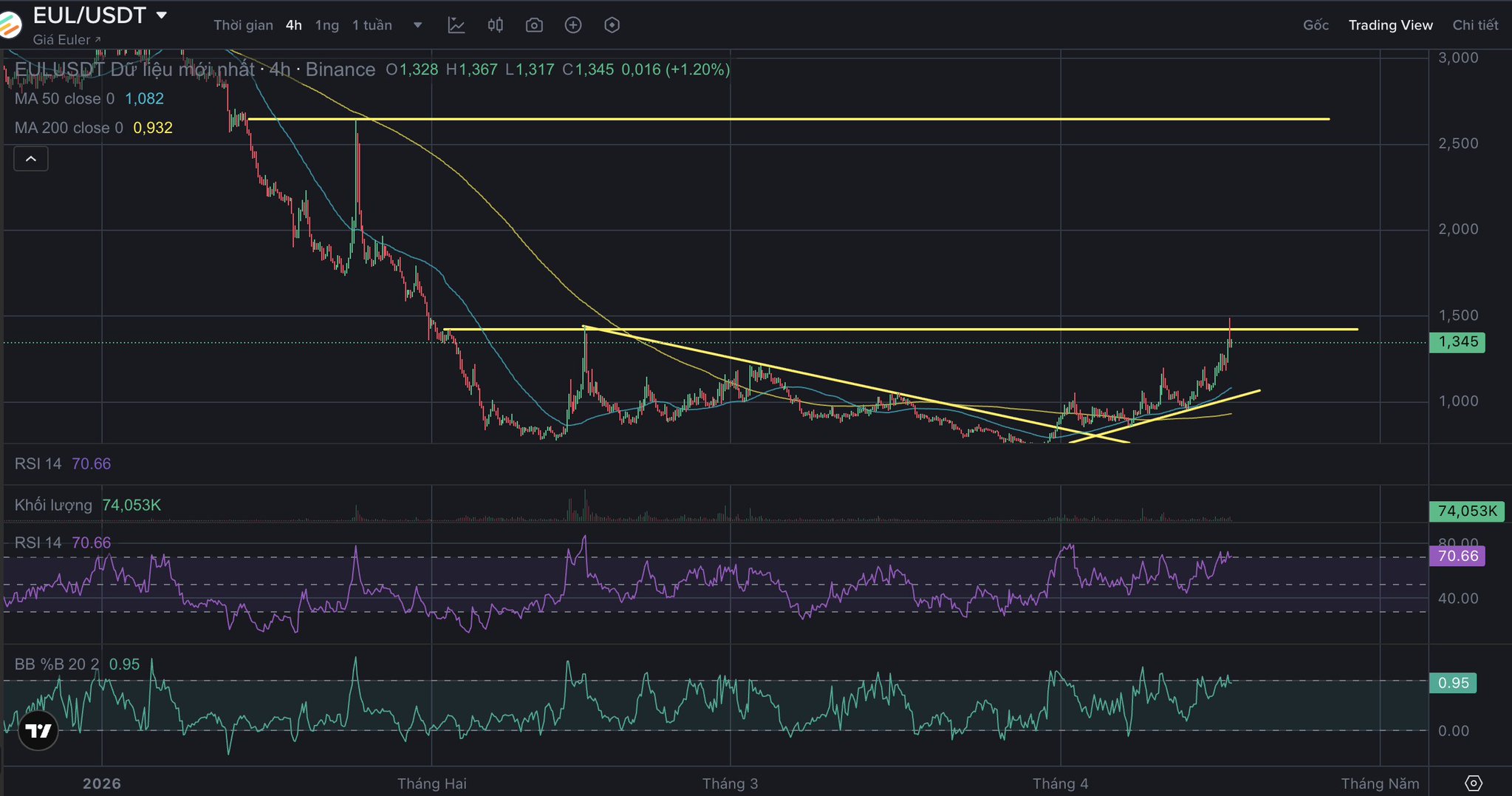Click the Euler coin logo

click(x=9, y=24)
